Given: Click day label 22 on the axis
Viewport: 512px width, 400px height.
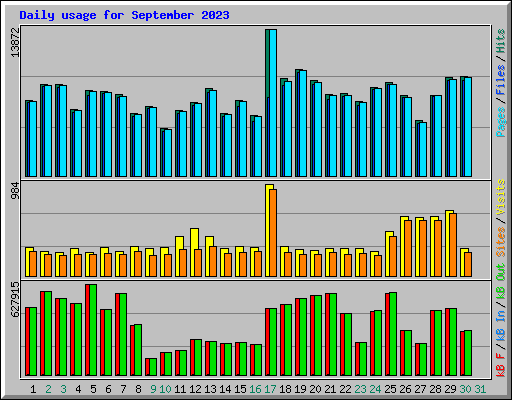Looking at the screenshot, I should pos(345,389).
